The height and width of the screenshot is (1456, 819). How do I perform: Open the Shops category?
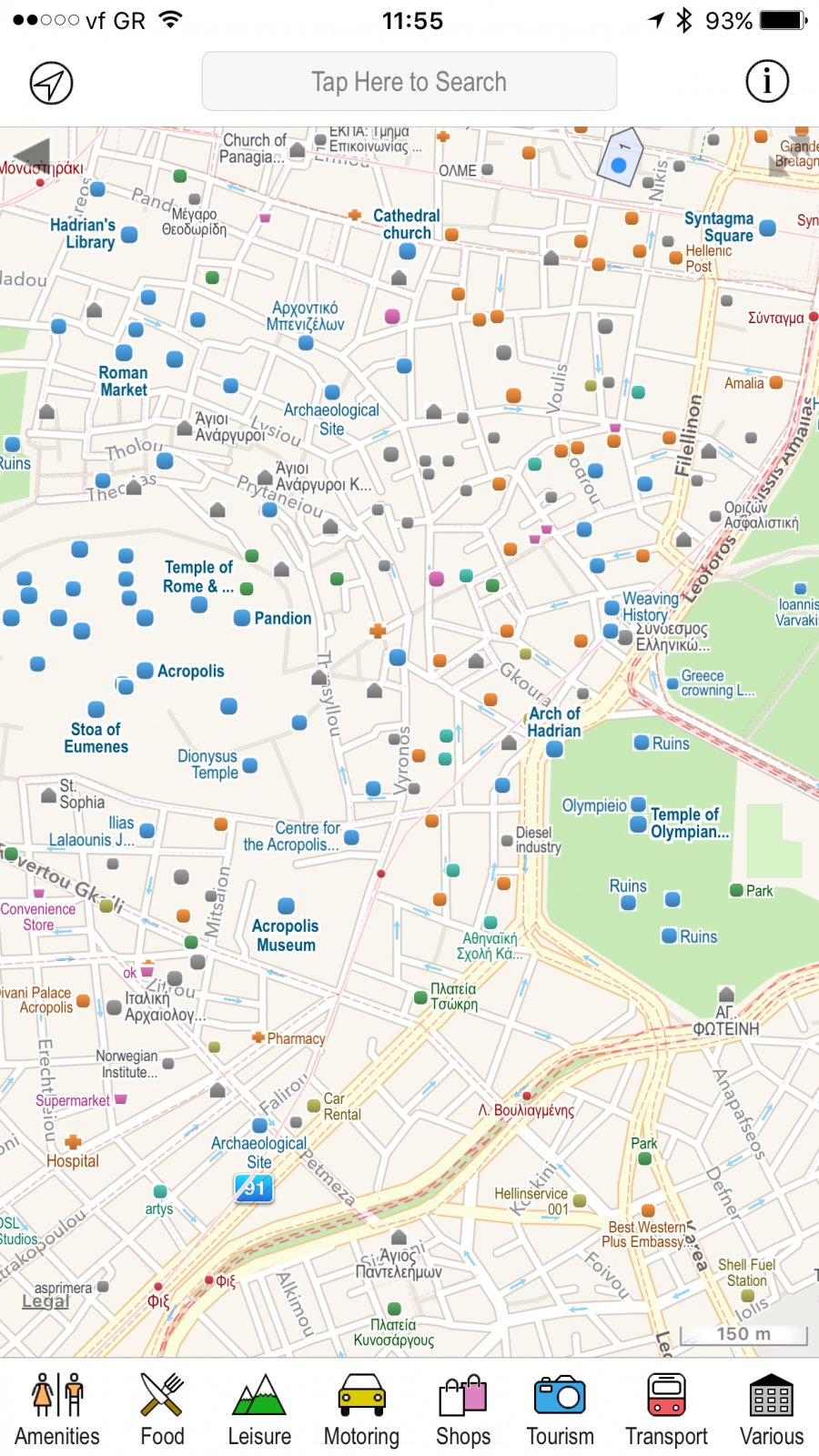(x=463, y=1409)
